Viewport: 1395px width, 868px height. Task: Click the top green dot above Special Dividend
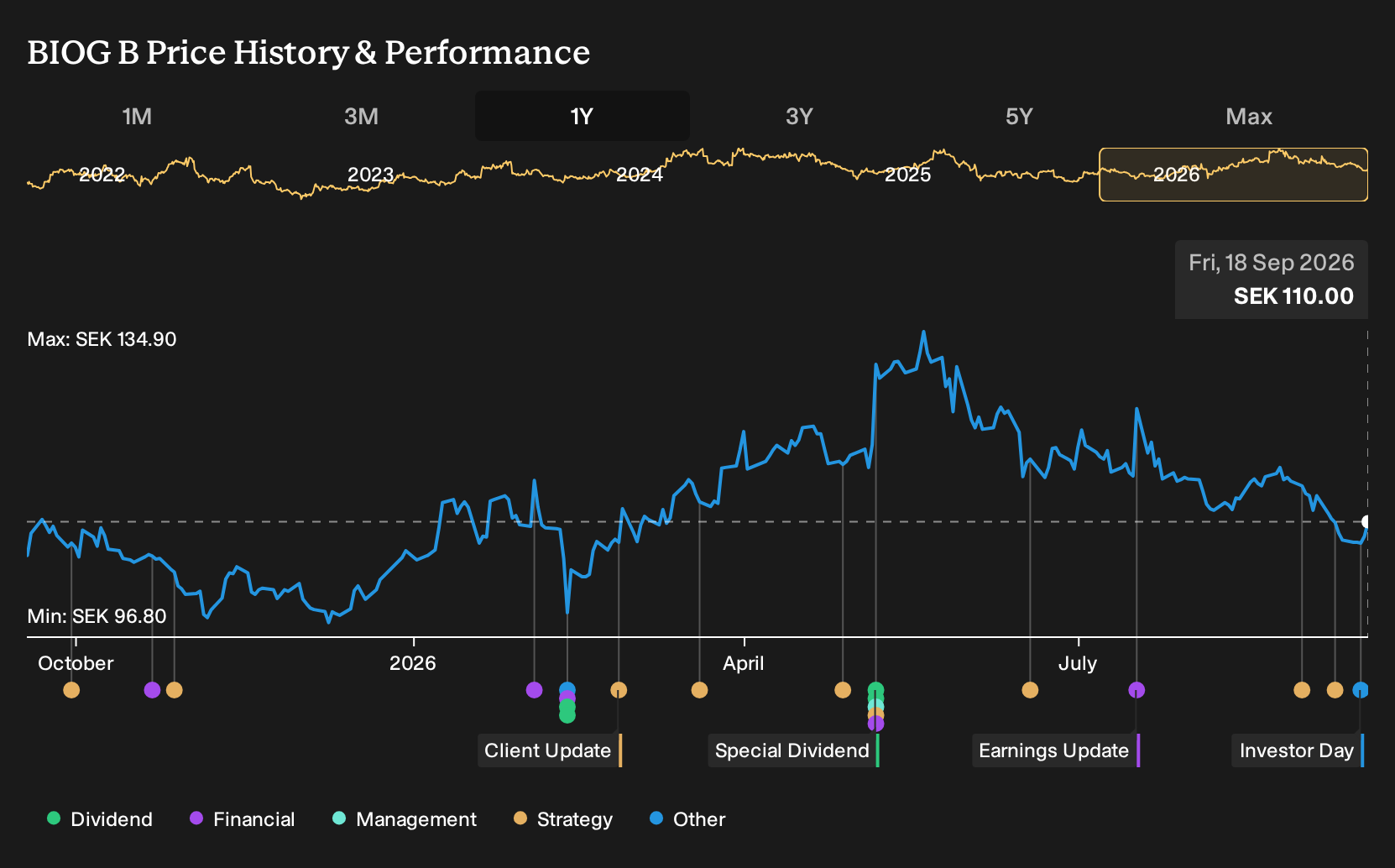click(875, 690)
